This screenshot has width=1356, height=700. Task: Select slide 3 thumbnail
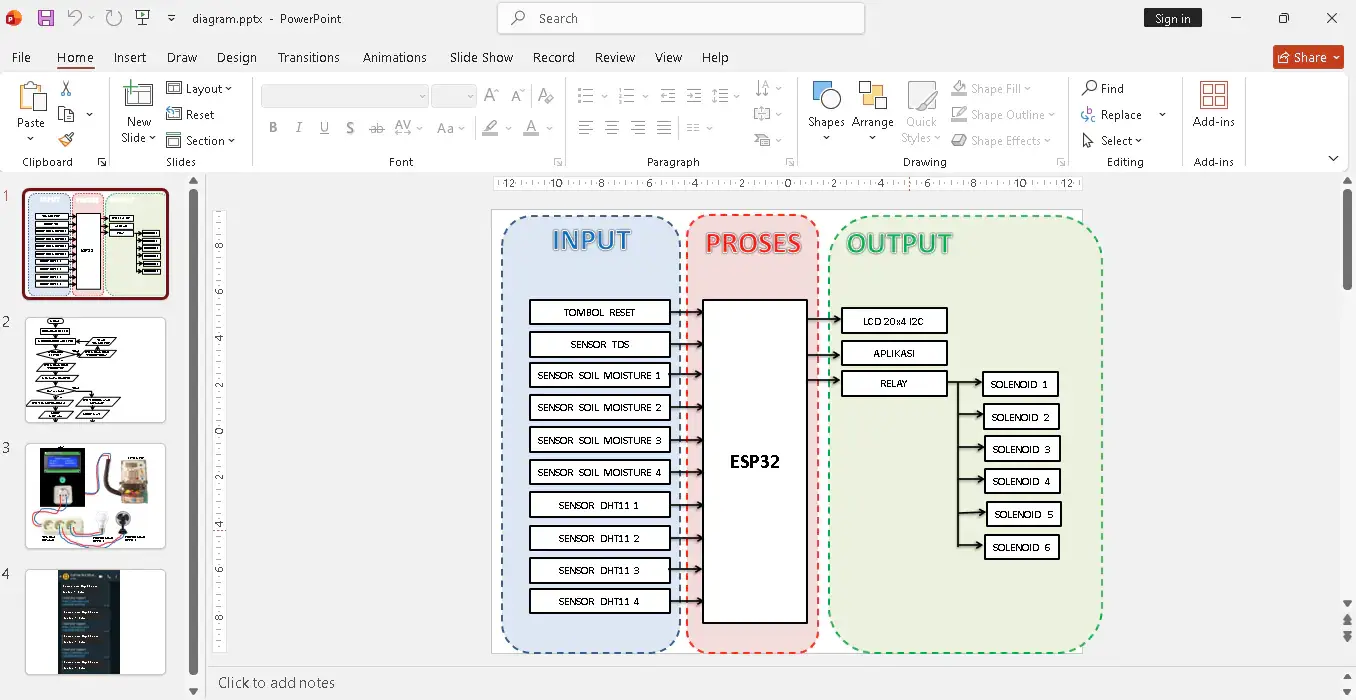[95, 496]
